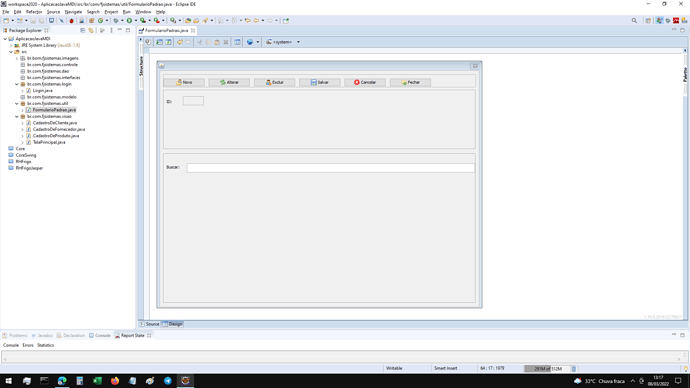The image size is (690, 388).
Task: Click the globe externalize strings icon
Action: point(250,42)
